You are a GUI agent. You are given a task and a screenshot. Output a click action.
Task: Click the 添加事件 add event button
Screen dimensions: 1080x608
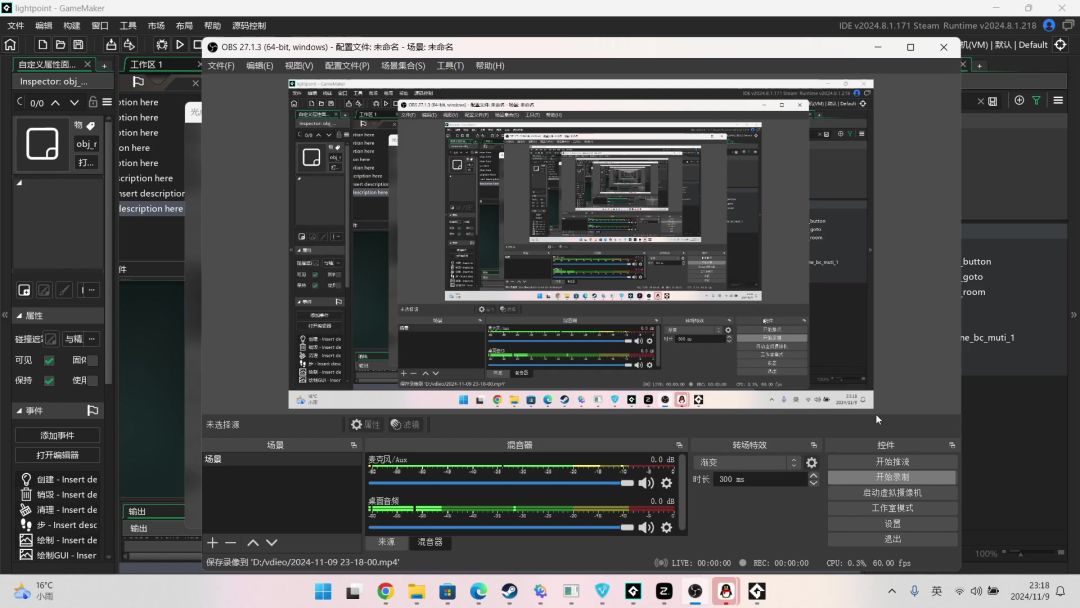coord(57,435)
